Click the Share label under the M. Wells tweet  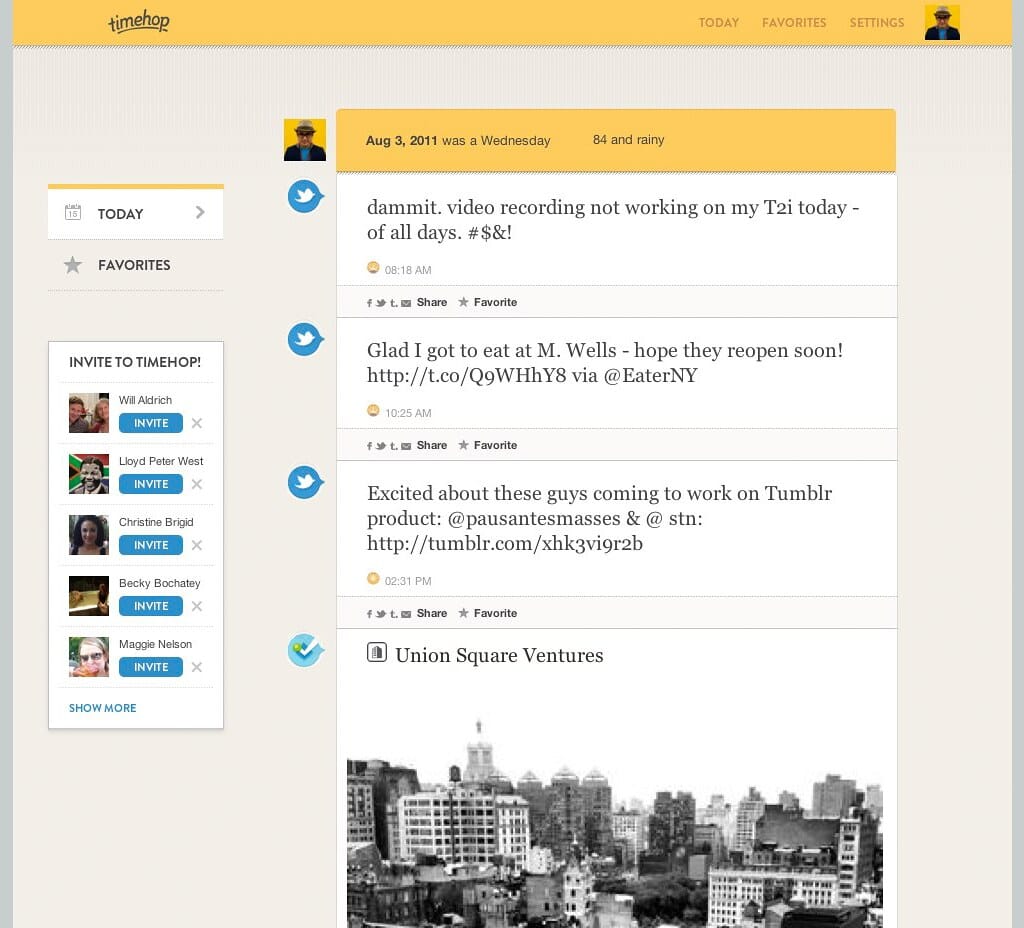point(432,445)
